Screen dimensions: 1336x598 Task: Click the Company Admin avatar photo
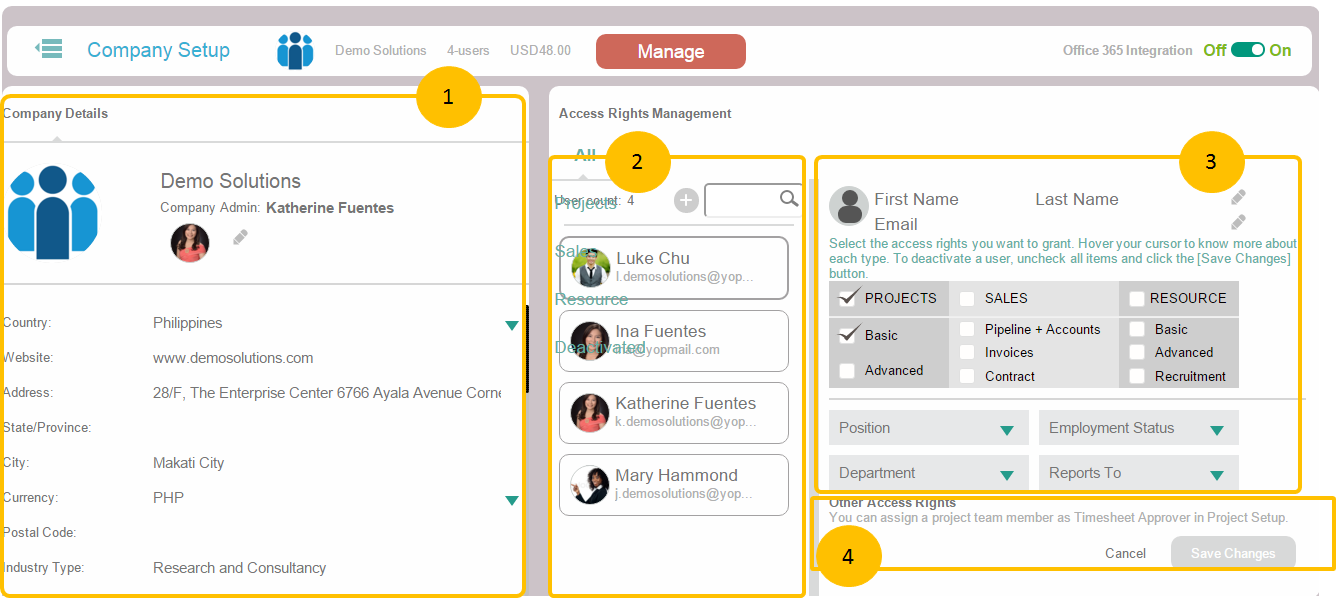click(x=190, y=243)
